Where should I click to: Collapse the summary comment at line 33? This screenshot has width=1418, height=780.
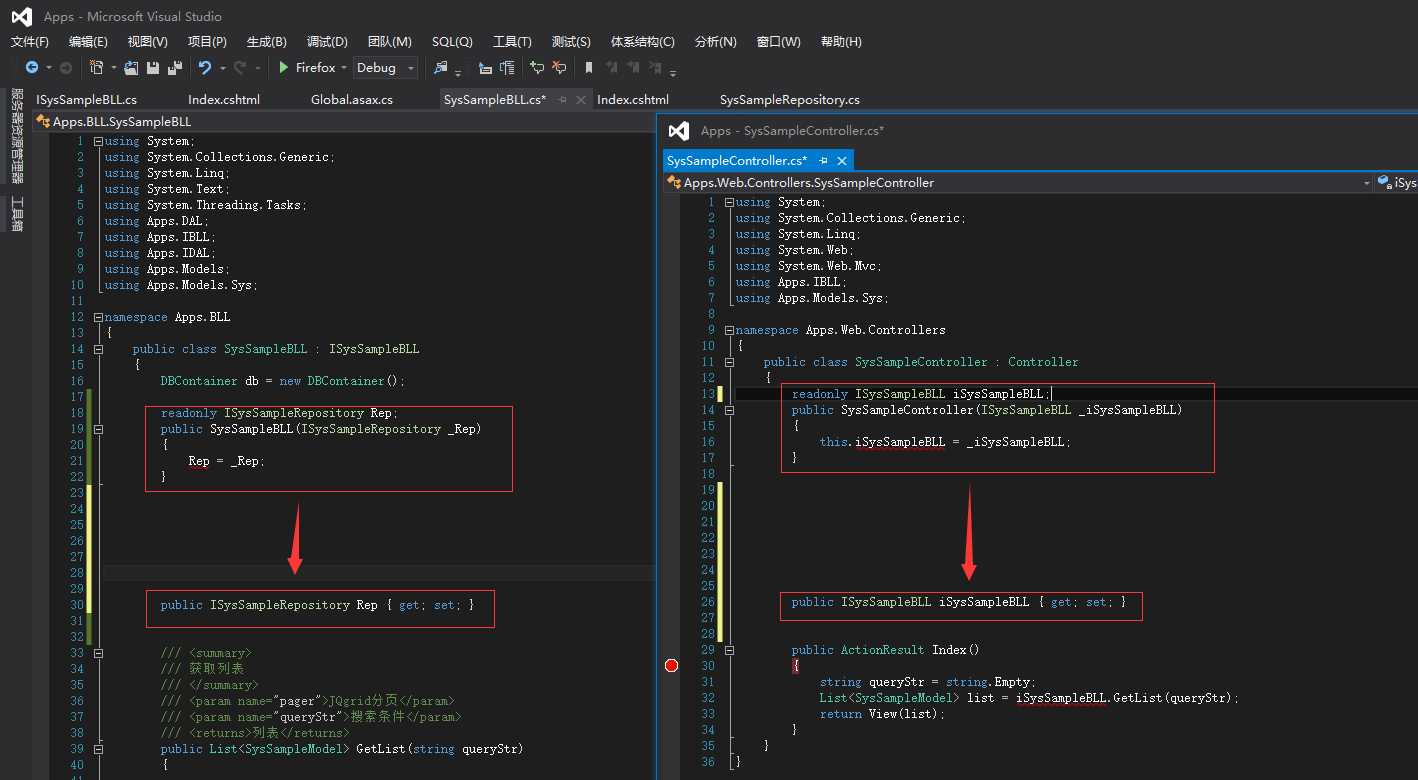tap(98, 653)
